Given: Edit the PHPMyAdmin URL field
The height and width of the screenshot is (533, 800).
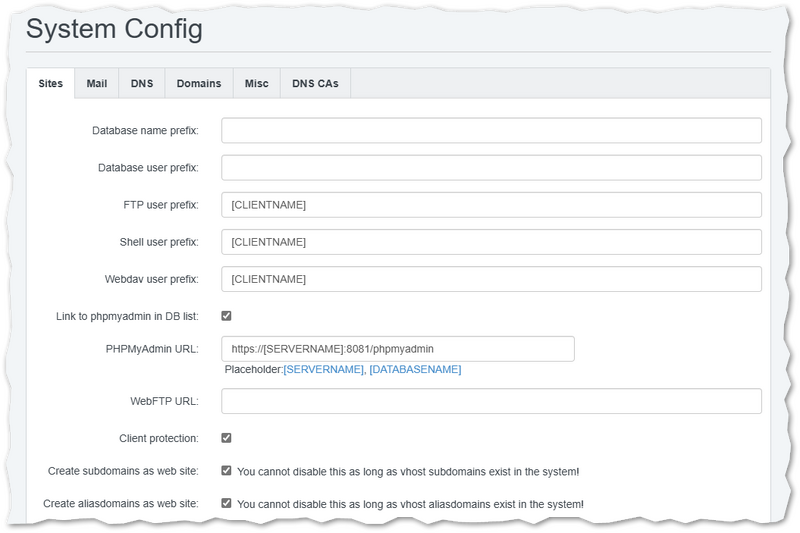Looking at the screenshot, I should coord(398,349).
